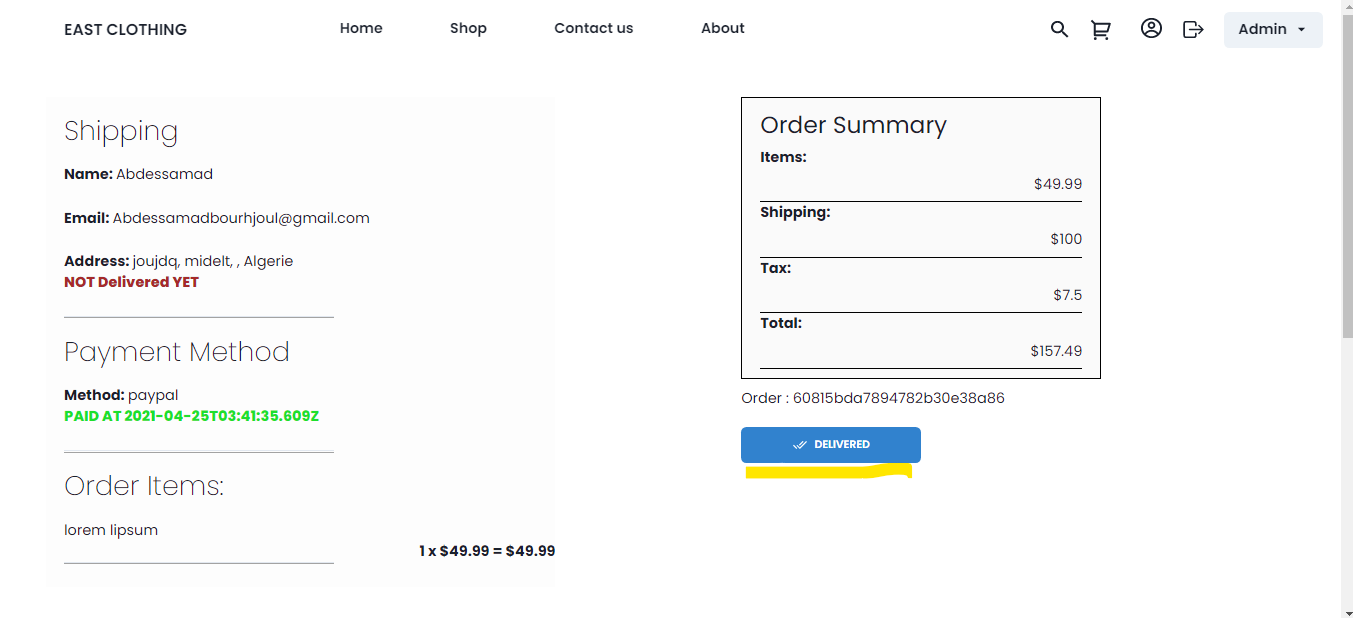Viewport: 1353px width, 618px height.
Task: Click the search magnifier icon
Action: [1059, 29]
